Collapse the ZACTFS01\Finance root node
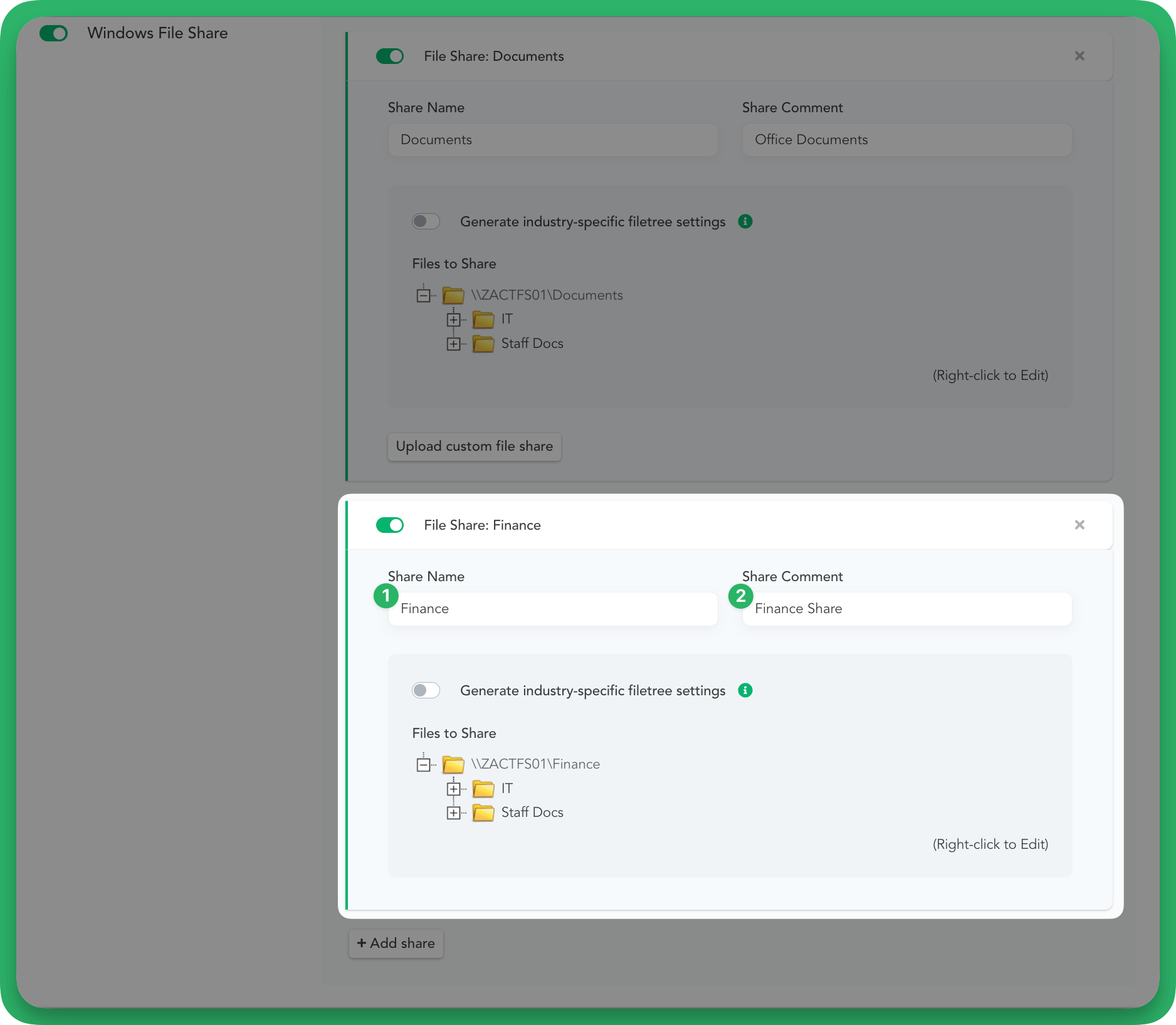The width and height of the screenshot is (1176, 1025). 424,764
